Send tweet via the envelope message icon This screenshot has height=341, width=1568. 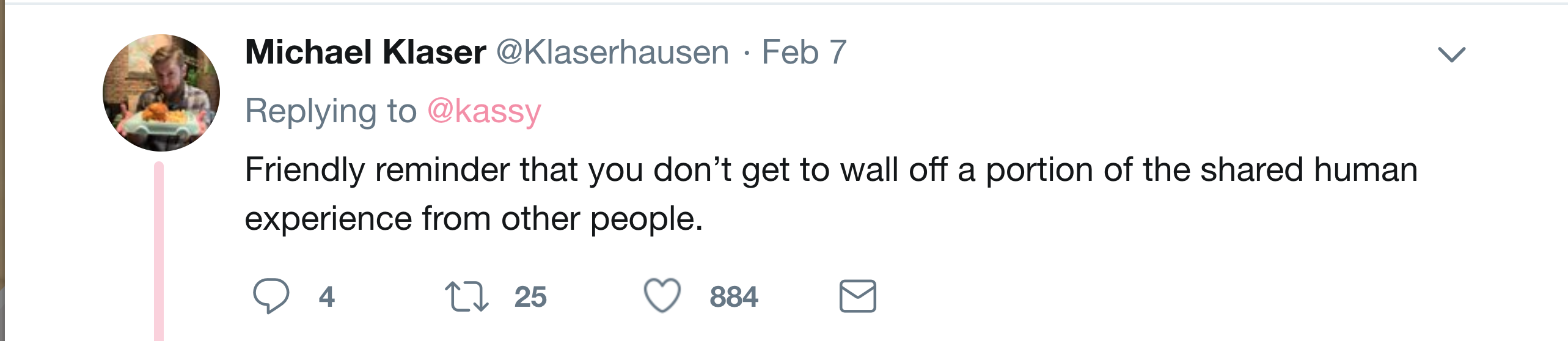click(x=858, y=296)
